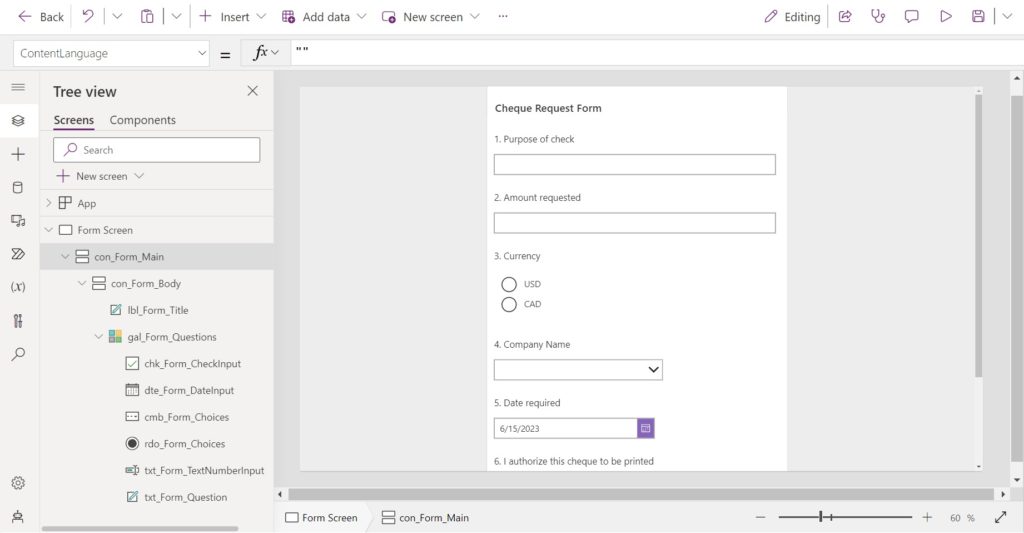The image size is (1024, 533).
Task: Click calendar icon in Date required field
Action: [645, 428]
